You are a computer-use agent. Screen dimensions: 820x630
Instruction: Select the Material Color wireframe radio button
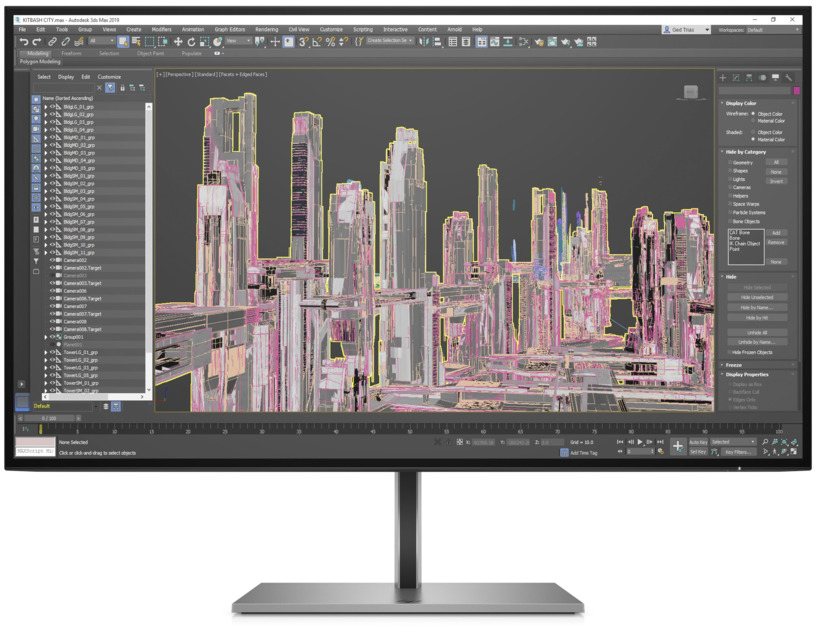pyautogui.click(x=754, y=121)
